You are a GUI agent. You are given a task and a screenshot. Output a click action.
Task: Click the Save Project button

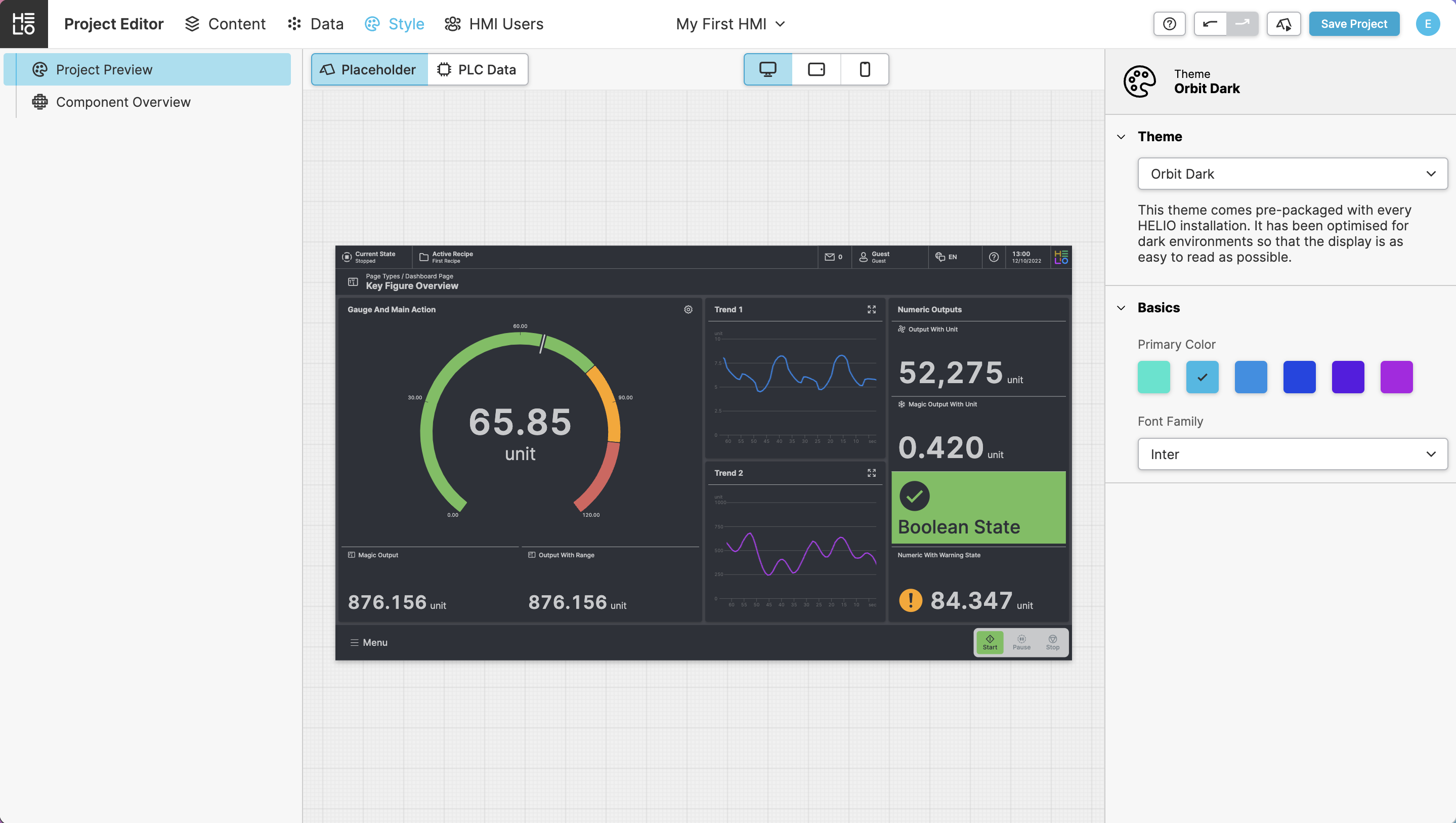[x=1354, y=24]
